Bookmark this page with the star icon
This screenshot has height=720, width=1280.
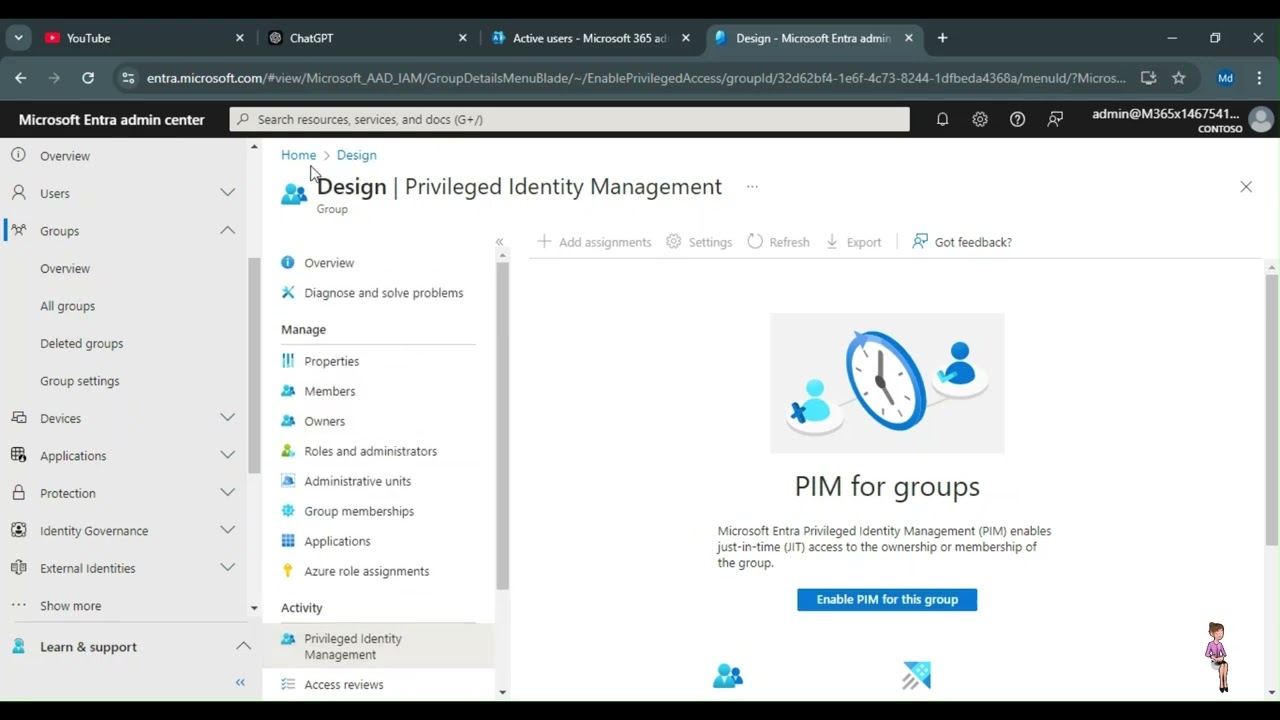(x=1179, y=78)
